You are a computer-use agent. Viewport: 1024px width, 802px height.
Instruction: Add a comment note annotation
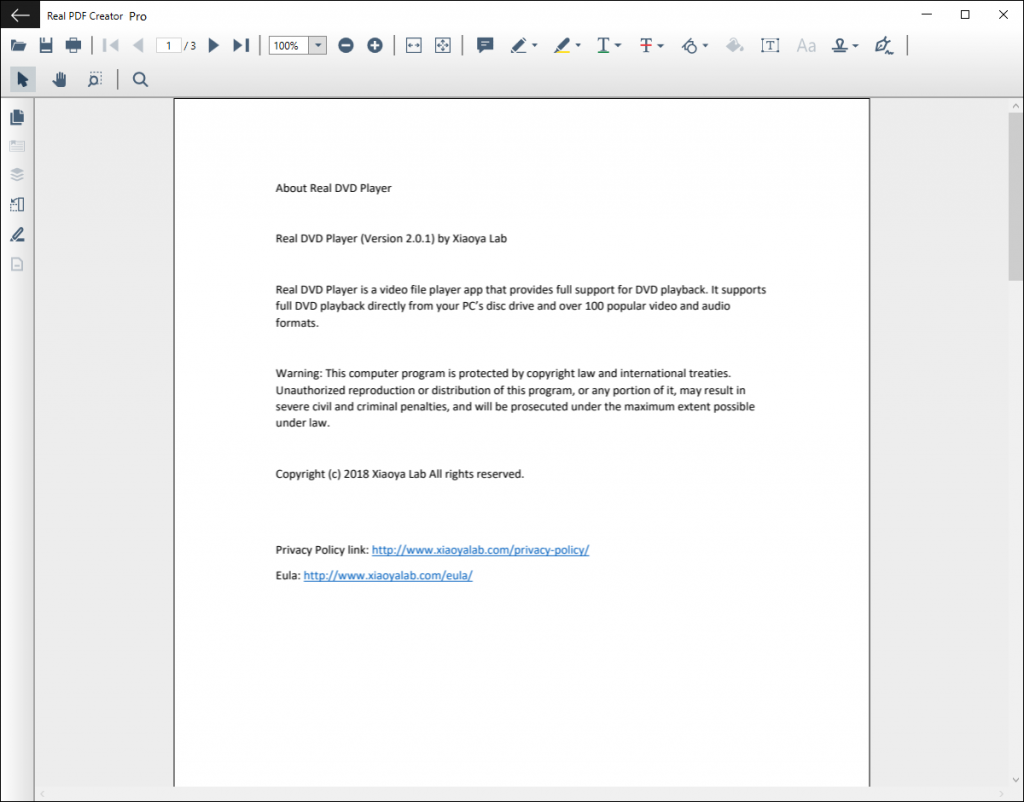tap(485, 45)
